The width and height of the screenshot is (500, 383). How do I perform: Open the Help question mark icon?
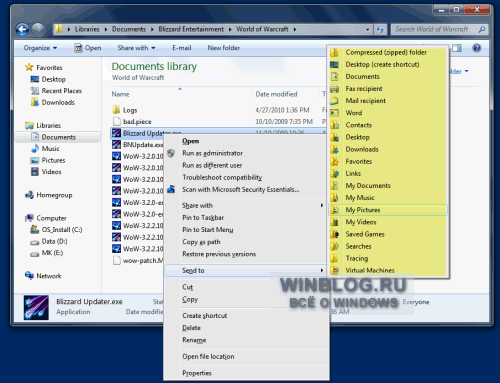[477, 48]
